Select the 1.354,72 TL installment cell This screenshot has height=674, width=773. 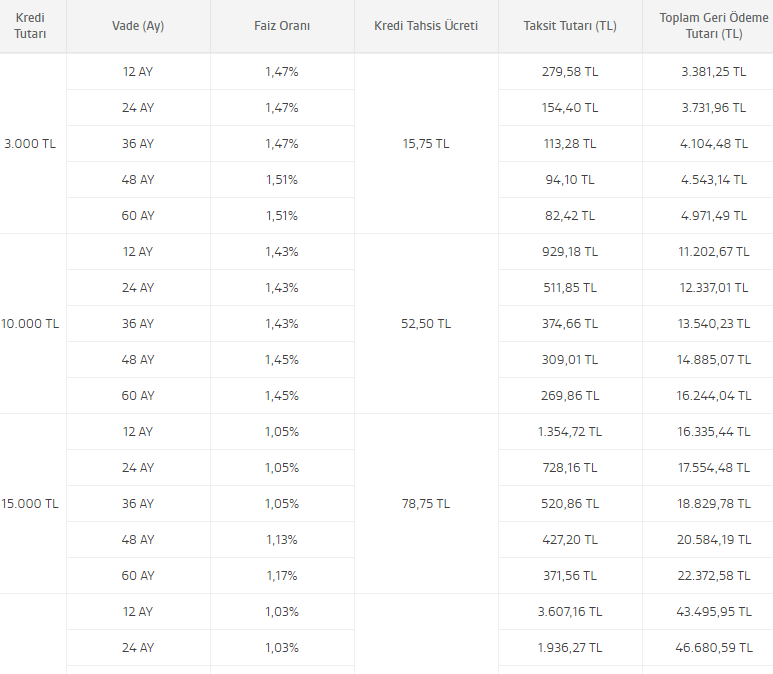click(x=570, y=432)
